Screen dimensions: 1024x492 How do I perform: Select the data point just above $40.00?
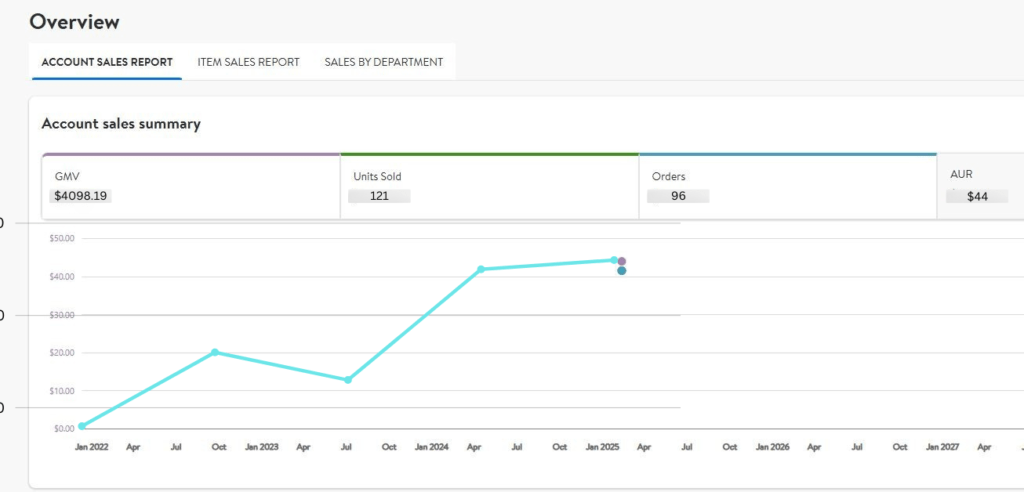pos(481,269)
